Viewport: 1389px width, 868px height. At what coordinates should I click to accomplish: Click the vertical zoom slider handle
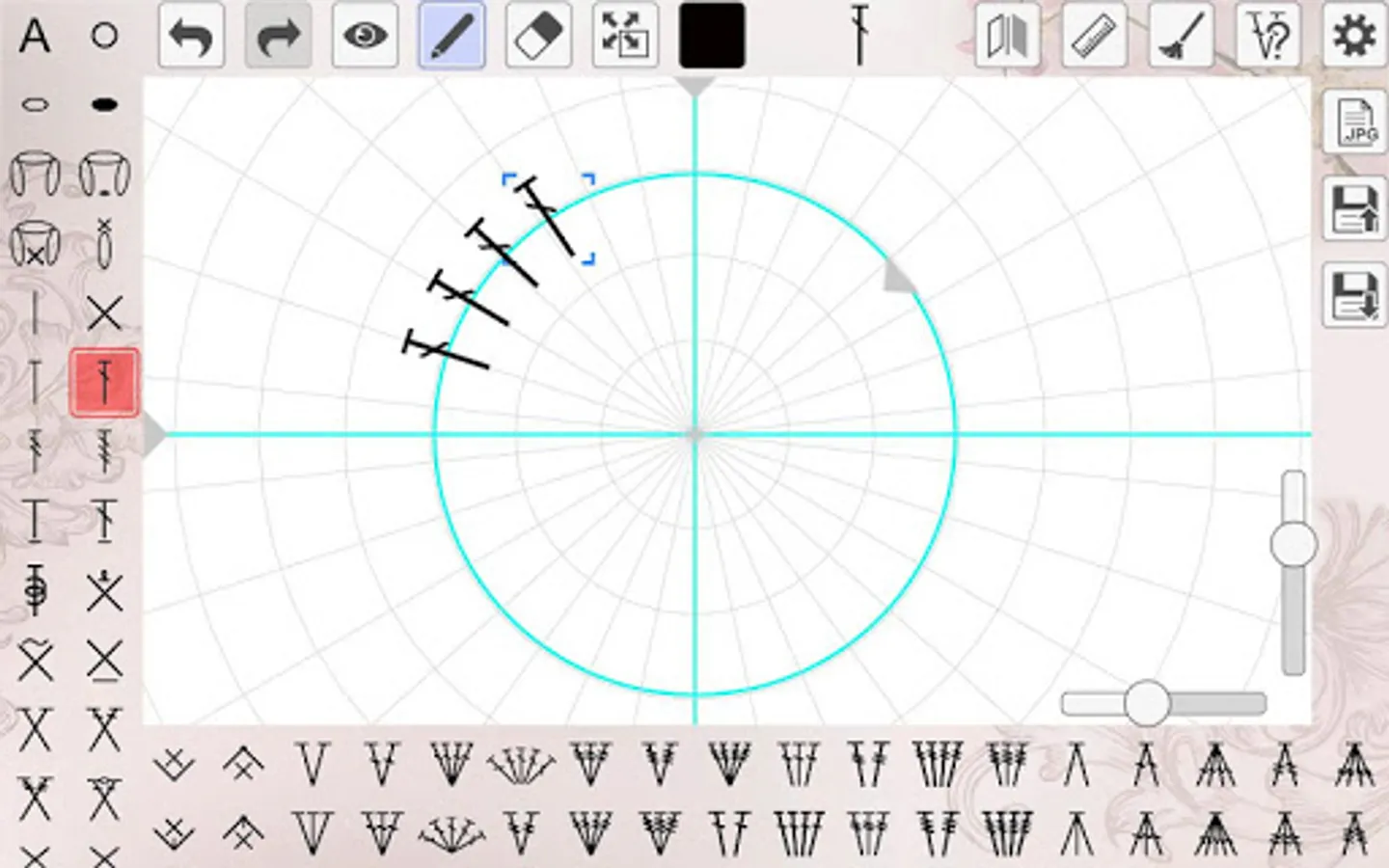[1294, 545]
